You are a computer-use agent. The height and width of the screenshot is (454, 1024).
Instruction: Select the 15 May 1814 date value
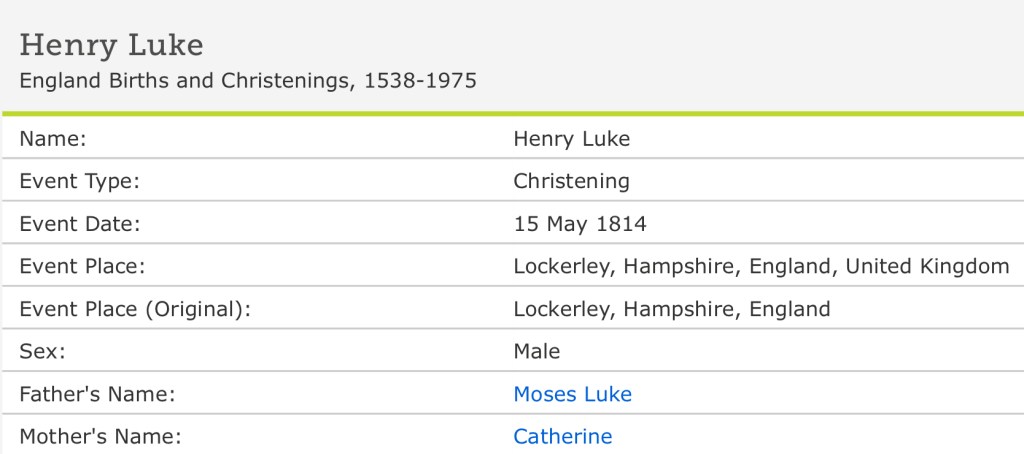coord(580,224)
